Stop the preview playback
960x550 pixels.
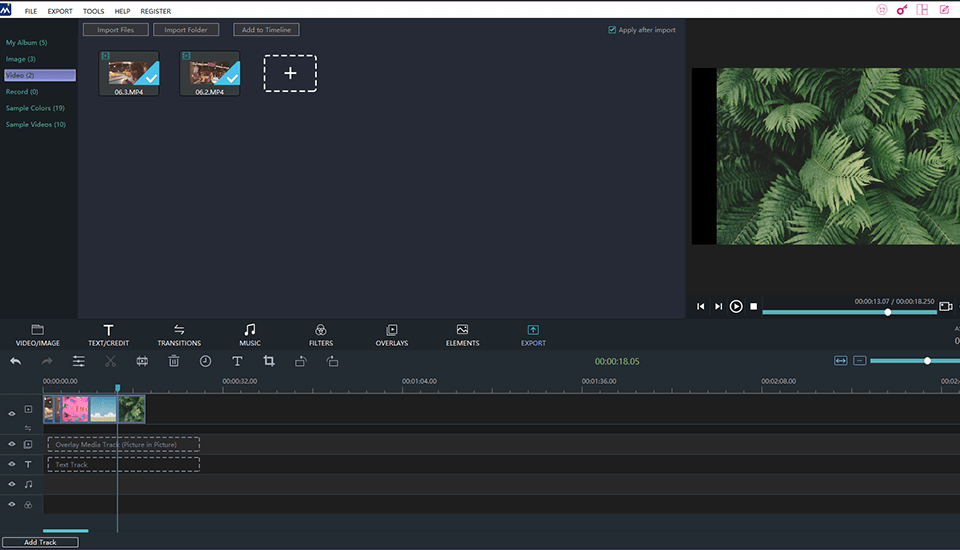[x=754, y=306]
